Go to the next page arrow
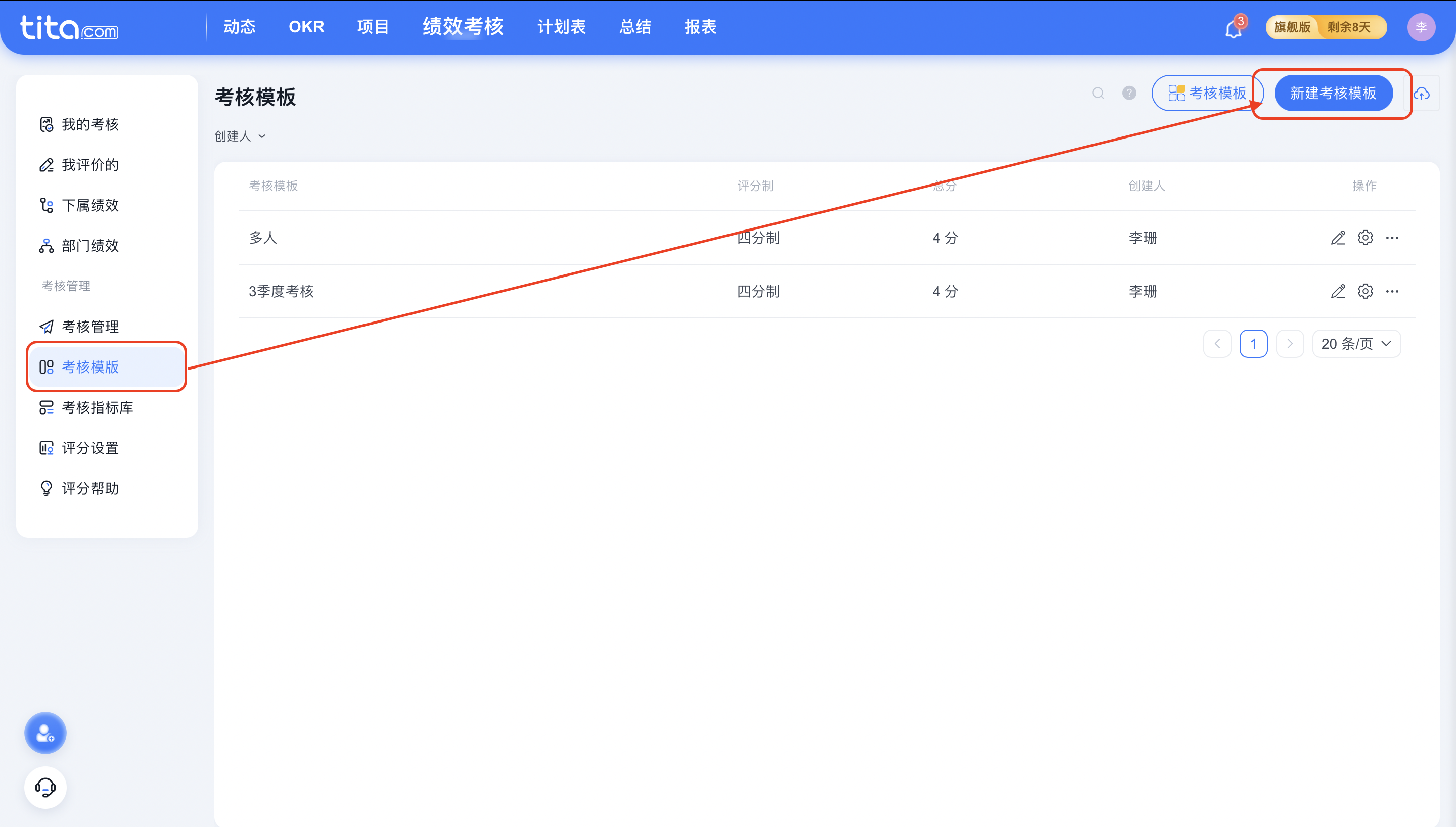Screen dimensions: 1456x827 point(1290,344)
